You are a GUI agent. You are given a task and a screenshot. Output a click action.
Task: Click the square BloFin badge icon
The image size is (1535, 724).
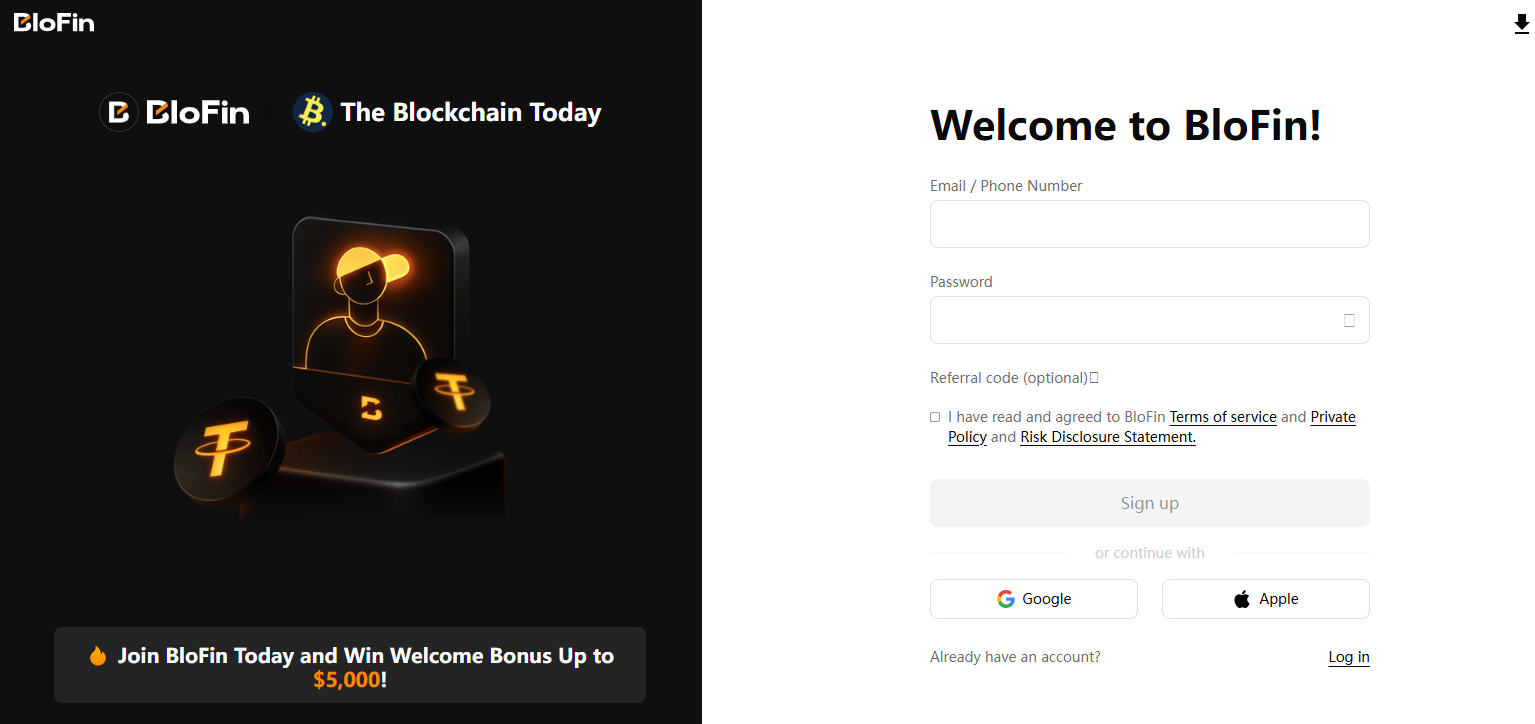coord(119,112)
